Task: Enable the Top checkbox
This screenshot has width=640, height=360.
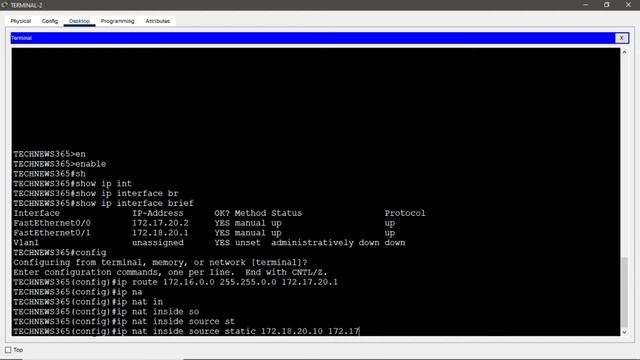Action: pos(8,350)
